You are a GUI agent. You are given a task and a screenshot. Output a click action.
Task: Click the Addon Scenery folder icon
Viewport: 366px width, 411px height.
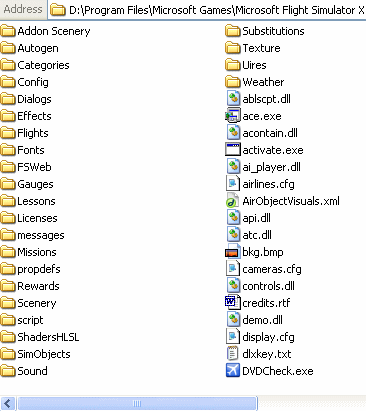click(x=8, y=31)
